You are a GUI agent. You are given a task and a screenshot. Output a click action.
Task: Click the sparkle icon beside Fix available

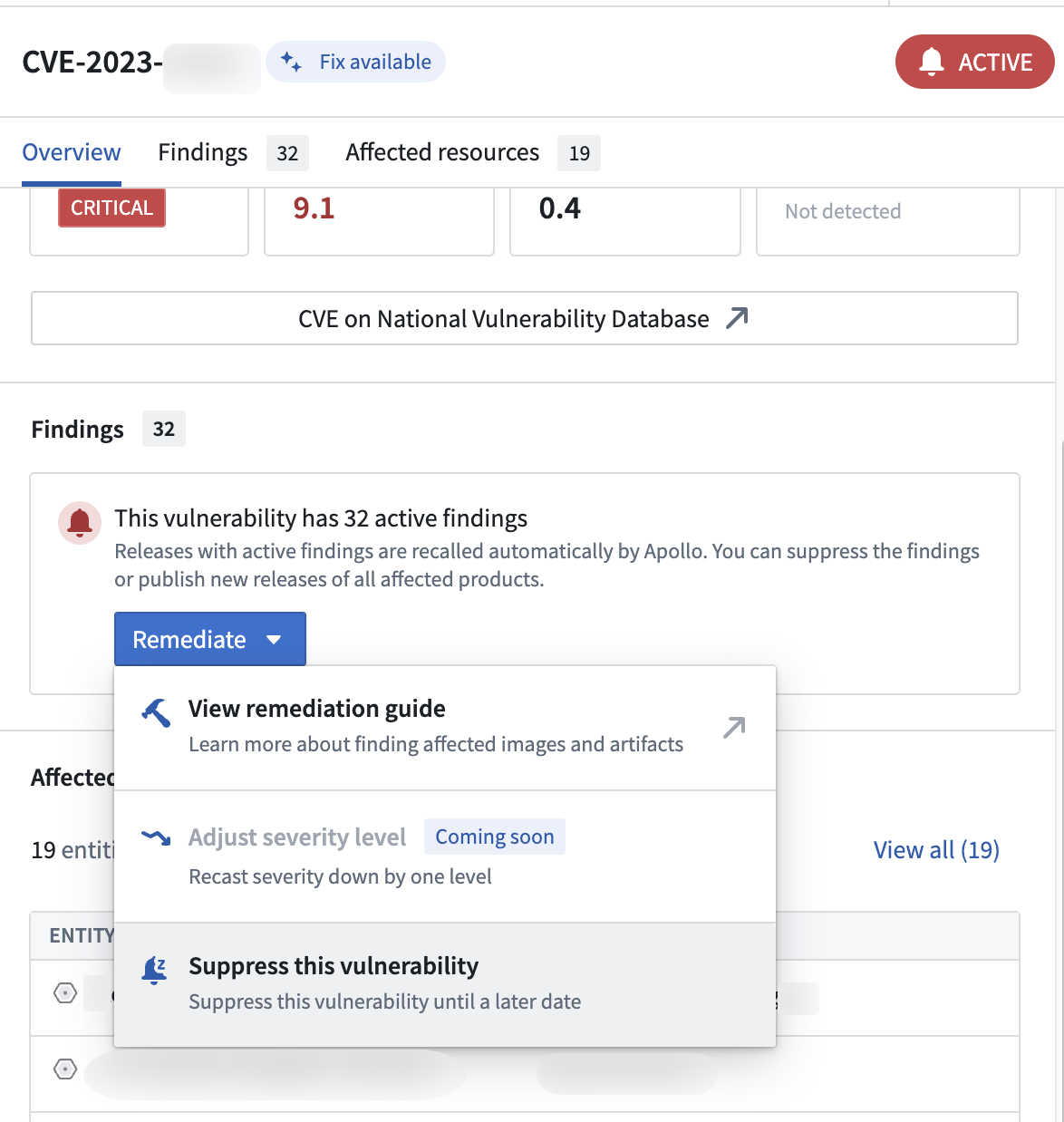[x=290, y=62]
